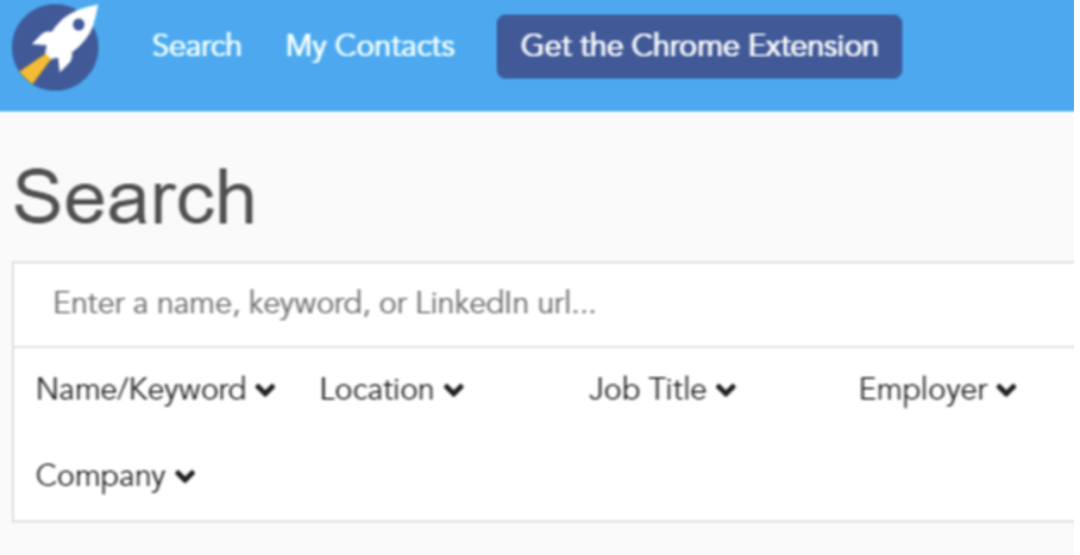Click the large Search page heading
Viewport: 1080px width, 555px height.
[134, 197]
